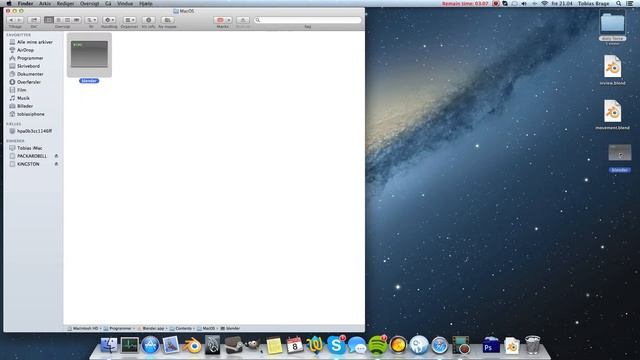Click Blender.app in the path bar
The height and width of the screenshot is (360, 640).
point(151,328)
